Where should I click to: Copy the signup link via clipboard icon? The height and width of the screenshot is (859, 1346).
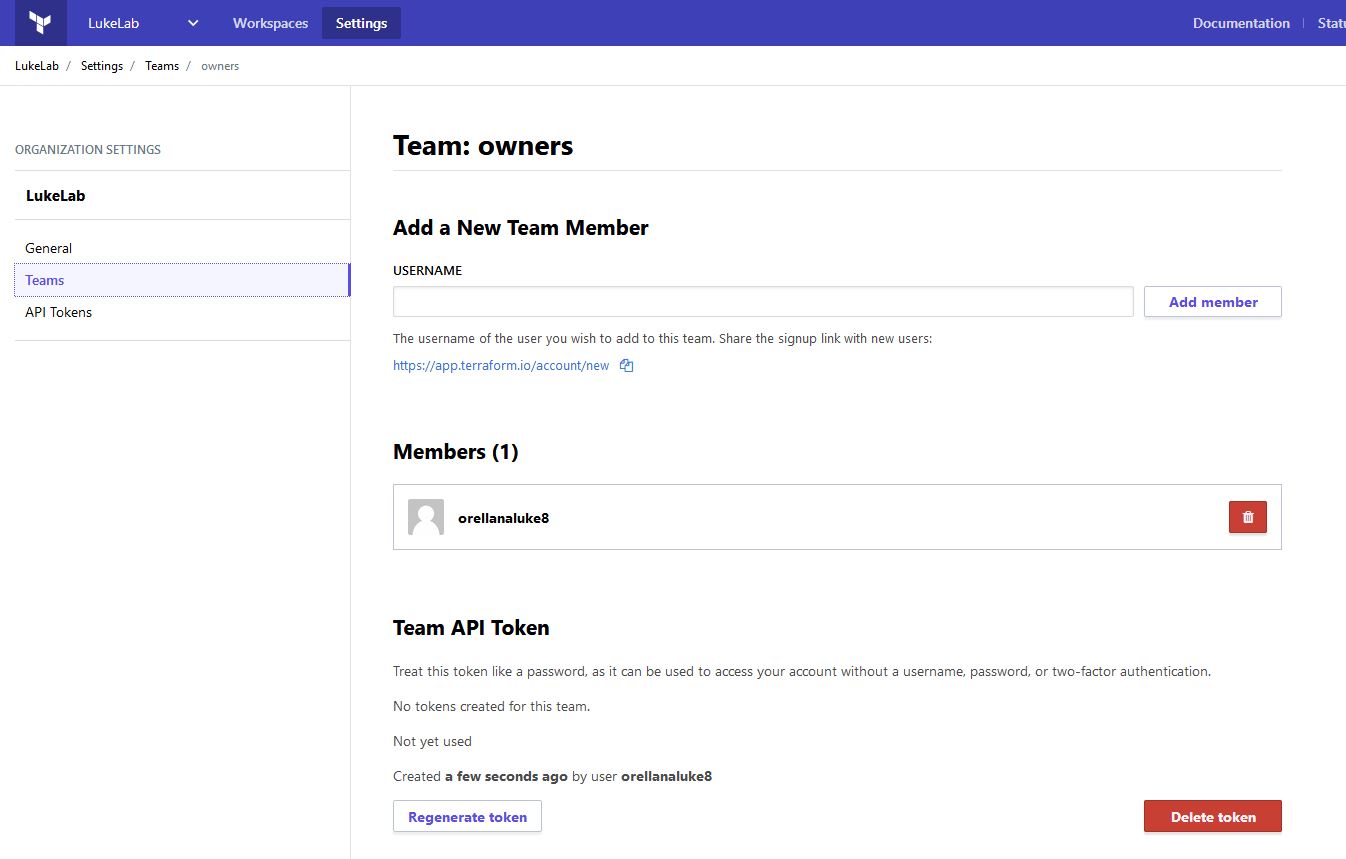pos(627,366)
